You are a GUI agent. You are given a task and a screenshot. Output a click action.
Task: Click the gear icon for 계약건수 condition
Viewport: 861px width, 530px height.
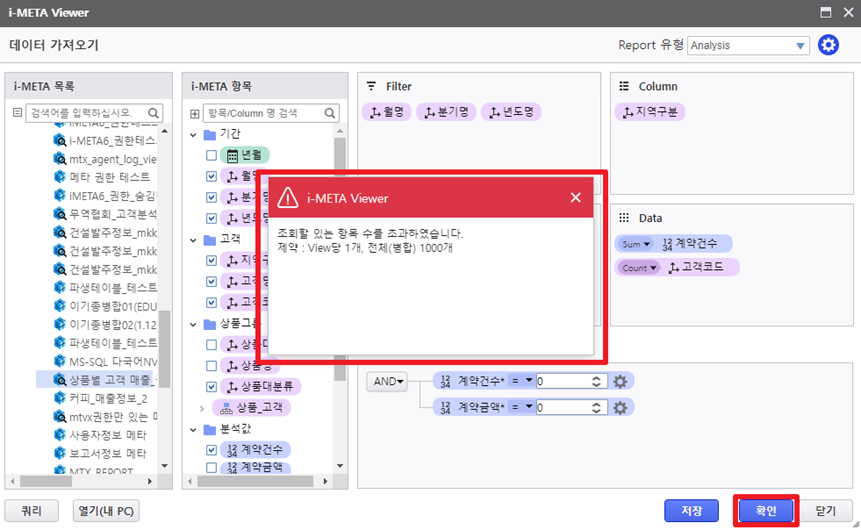point(620,381)
